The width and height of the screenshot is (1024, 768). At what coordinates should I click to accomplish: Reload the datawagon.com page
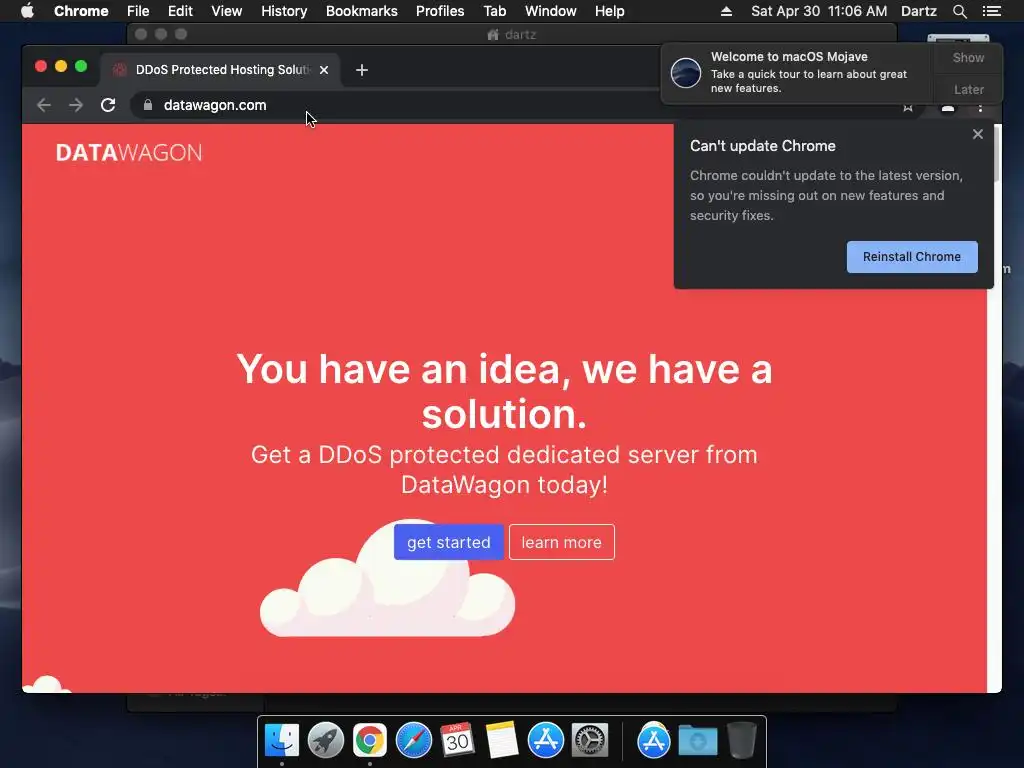pyautogui.click(x=108, y=105)
